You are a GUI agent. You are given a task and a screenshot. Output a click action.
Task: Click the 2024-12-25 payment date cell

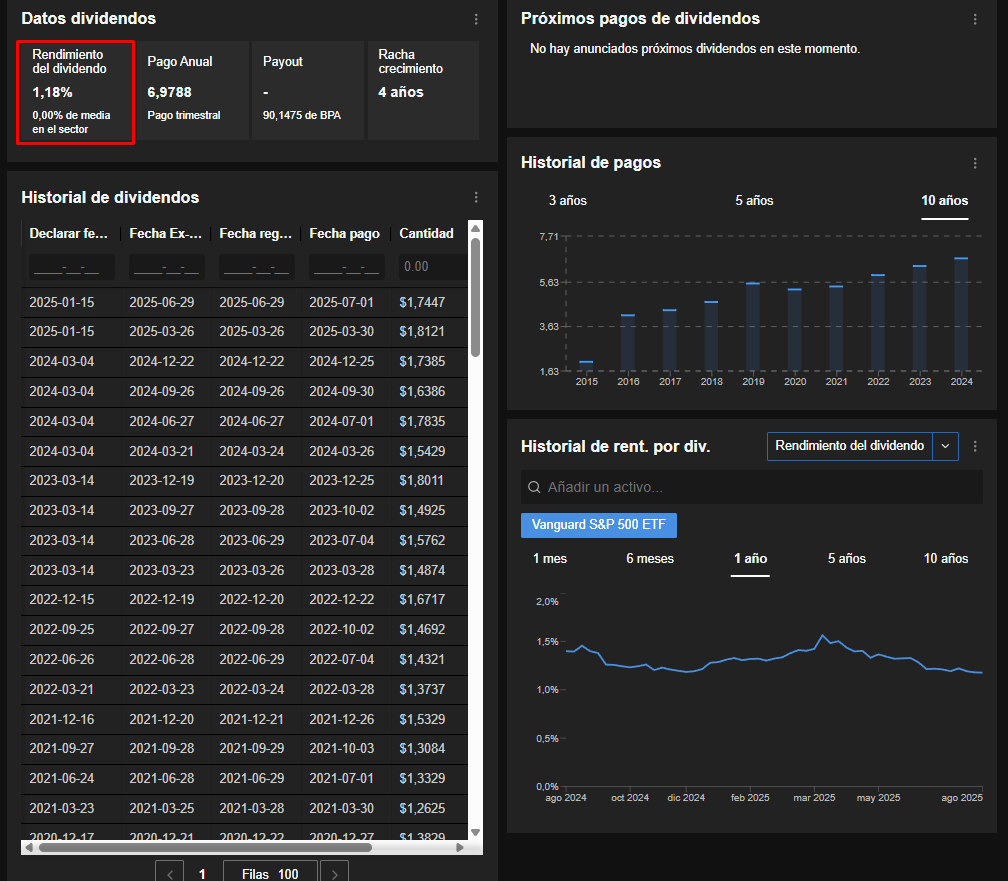342,361
